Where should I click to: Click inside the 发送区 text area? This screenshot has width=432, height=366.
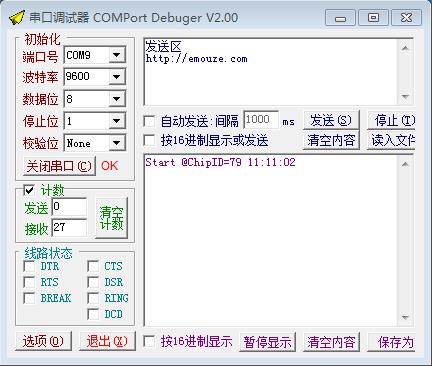(x=271, y=72)
